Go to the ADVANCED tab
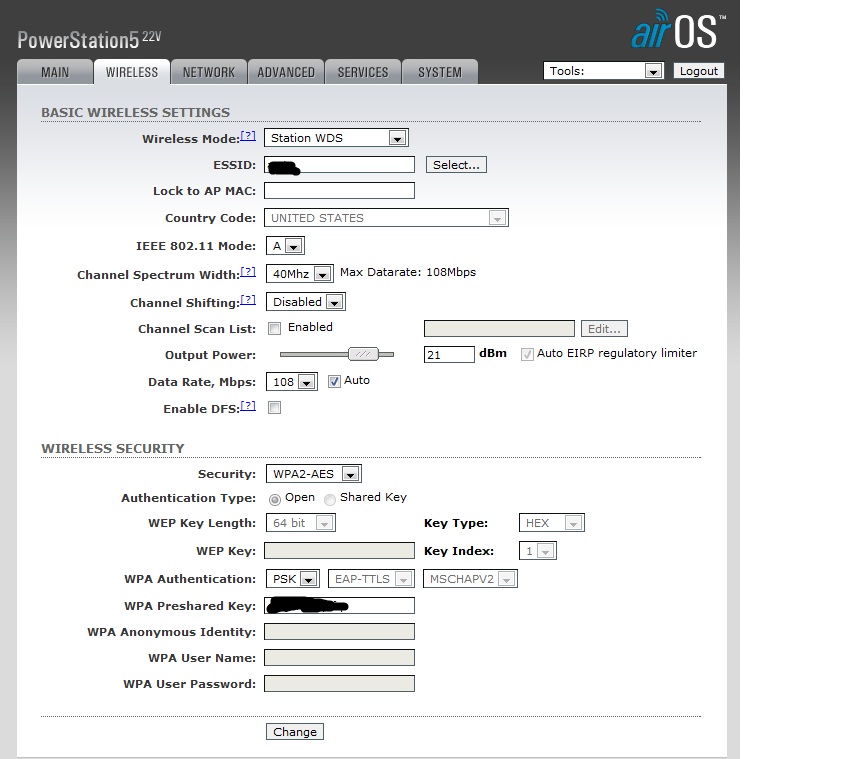The height and width of the screenshot is (759, 864). tap(286, 72)
